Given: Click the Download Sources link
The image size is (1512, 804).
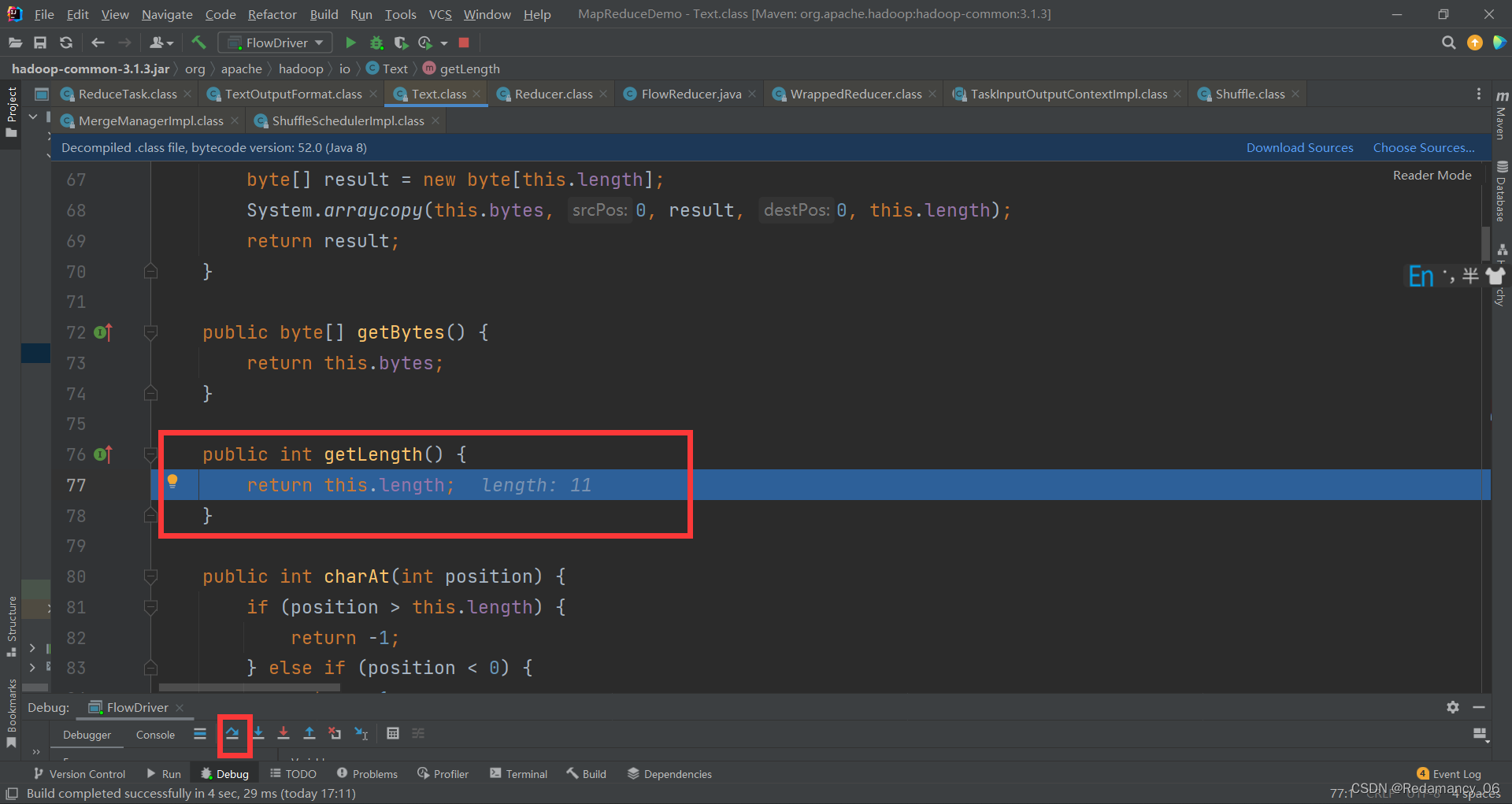Looking at the screenshot, I should 1299,147.
